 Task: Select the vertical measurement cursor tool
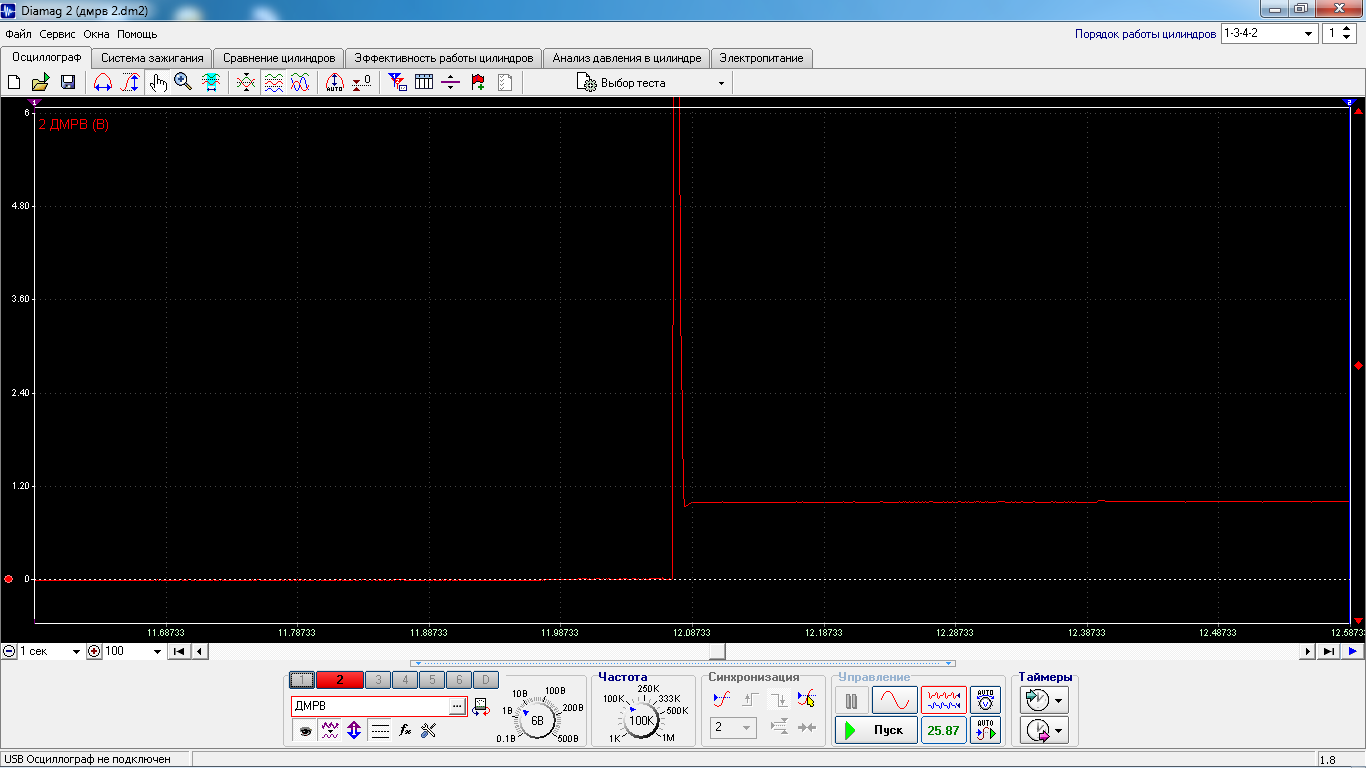pyautogui.click(x=130, y=83)
